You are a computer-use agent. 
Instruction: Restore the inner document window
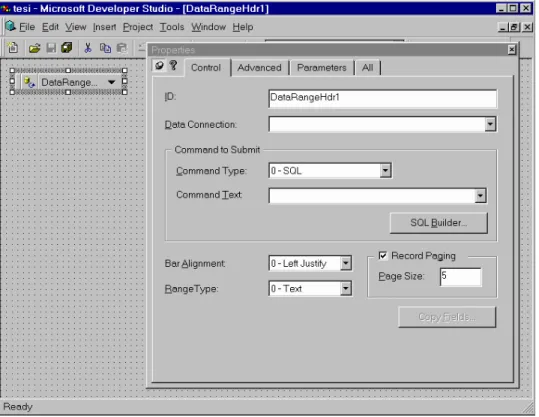click(x=514, y=27)
